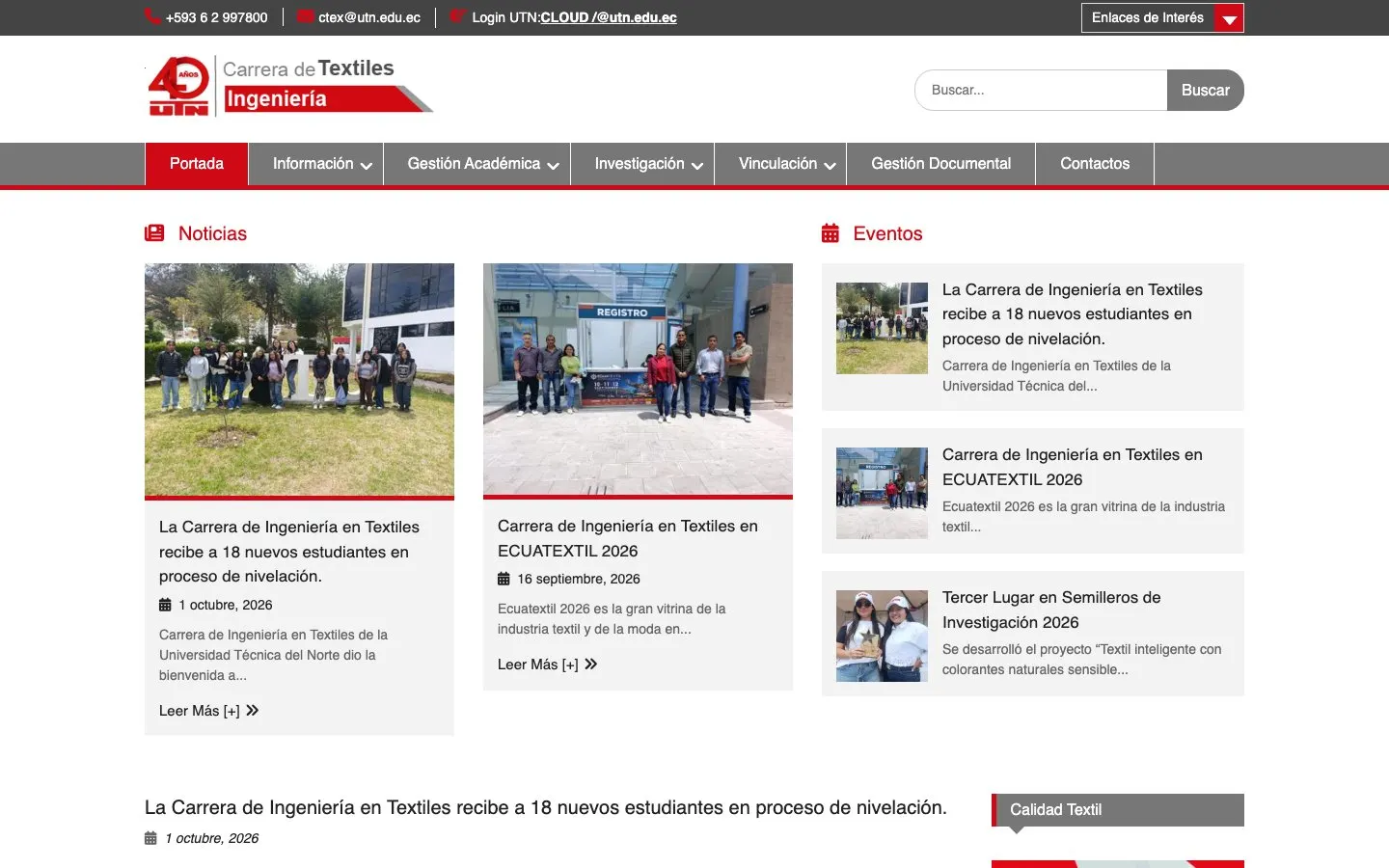Click double-arrow icon of Leer Más under nivelación card
This screenshot has width=1389, height=868.
(x=252, y=710)
